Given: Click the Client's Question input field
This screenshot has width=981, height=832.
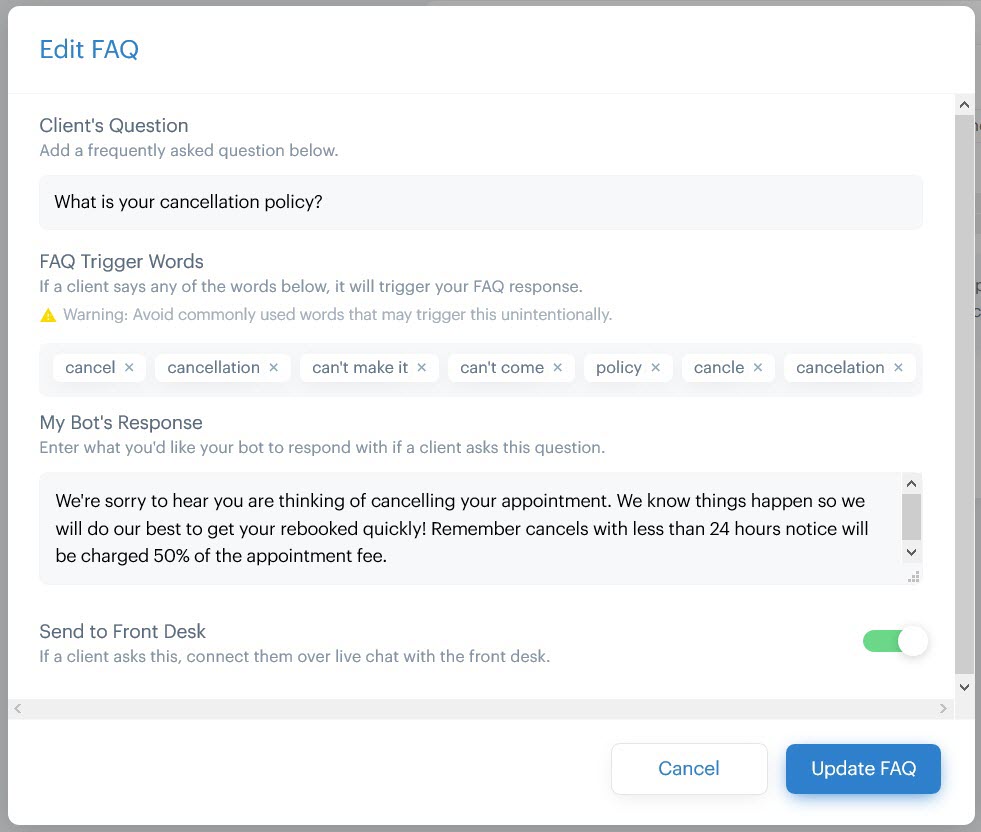Looking at the screenshot, I should pos(480,202).
